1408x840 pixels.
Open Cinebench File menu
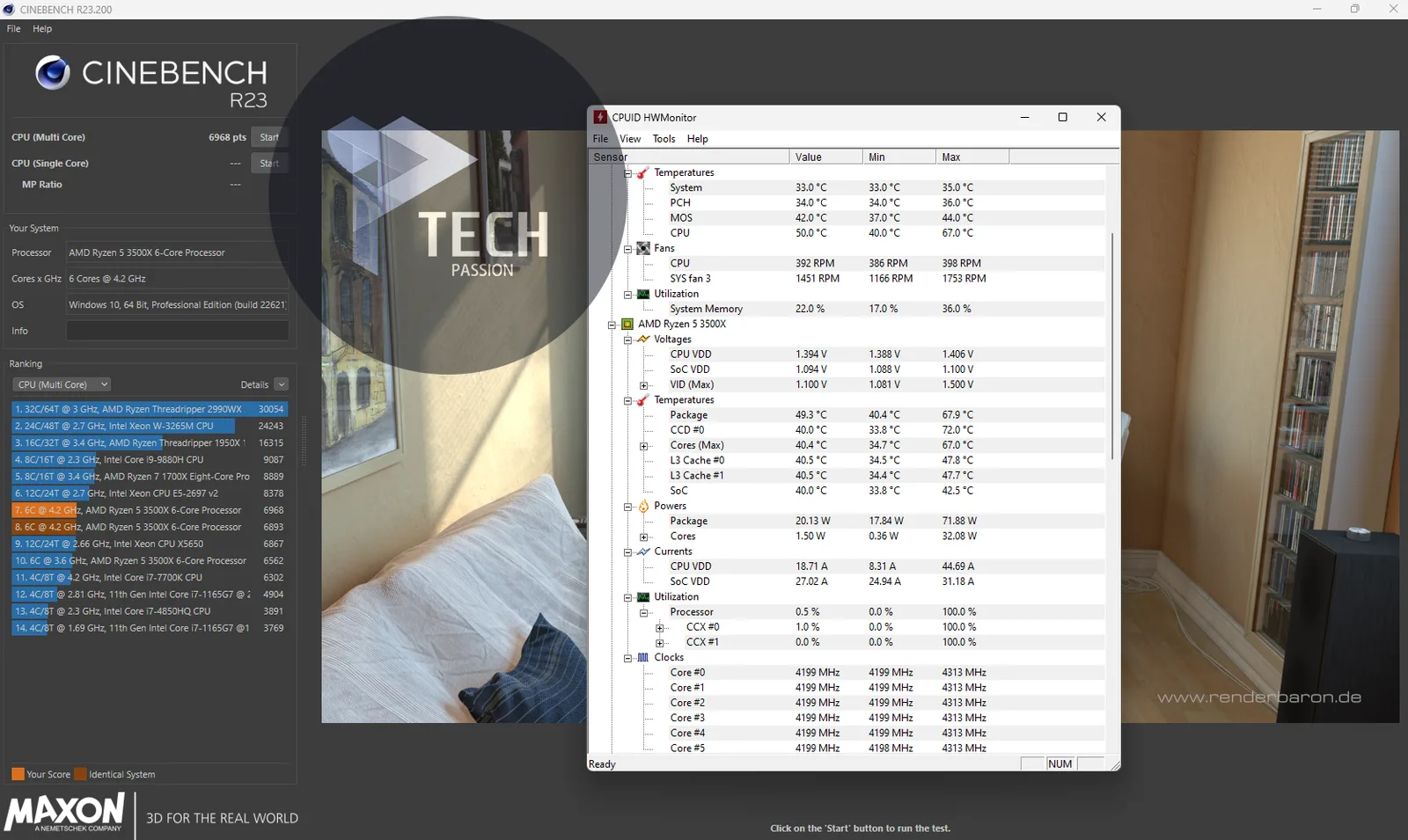(14, 29)
